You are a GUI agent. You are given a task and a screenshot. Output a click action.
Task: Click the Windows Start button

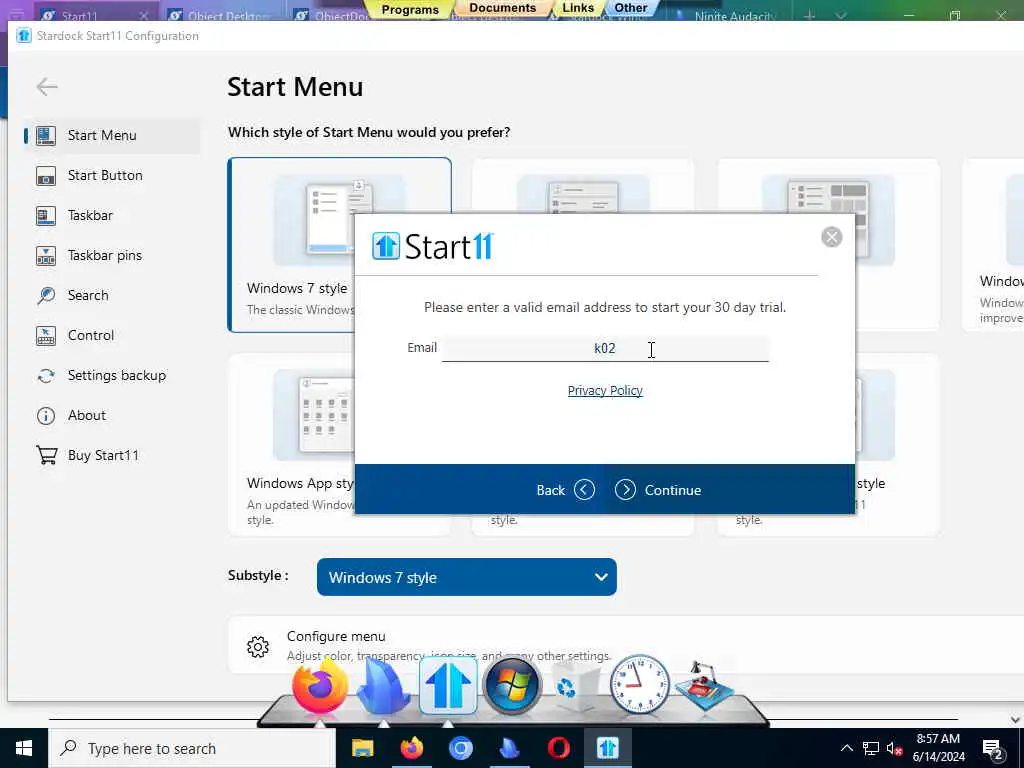(24, 748)
